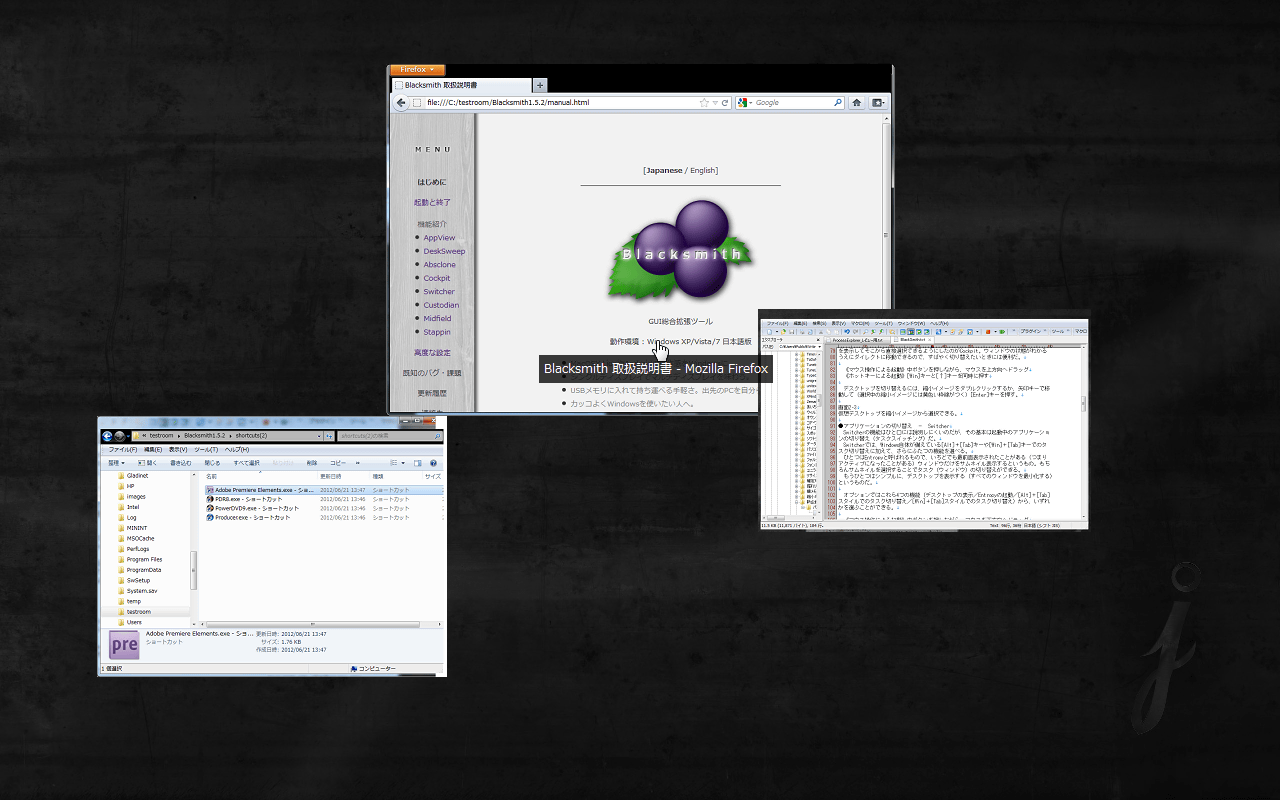Open the ツール(T) menu in the Explorer window
This screenshot has width=1280, height=800.
coord(208,450)
